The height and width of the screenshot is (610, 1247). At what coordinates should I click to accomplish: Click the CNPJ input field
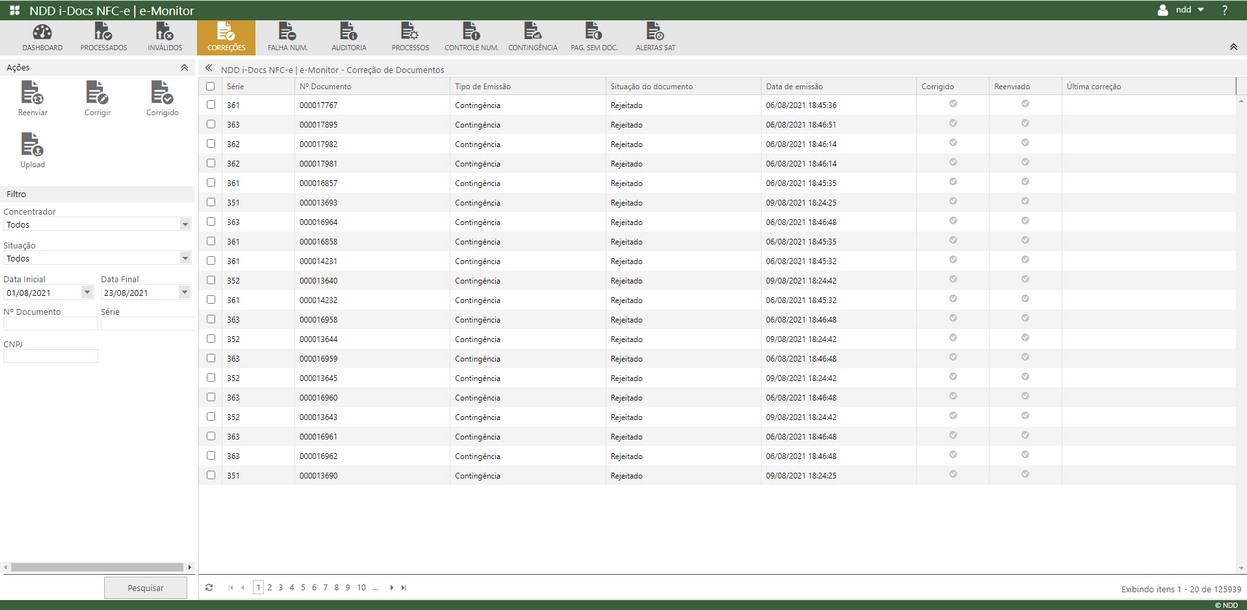click(50, 355)
